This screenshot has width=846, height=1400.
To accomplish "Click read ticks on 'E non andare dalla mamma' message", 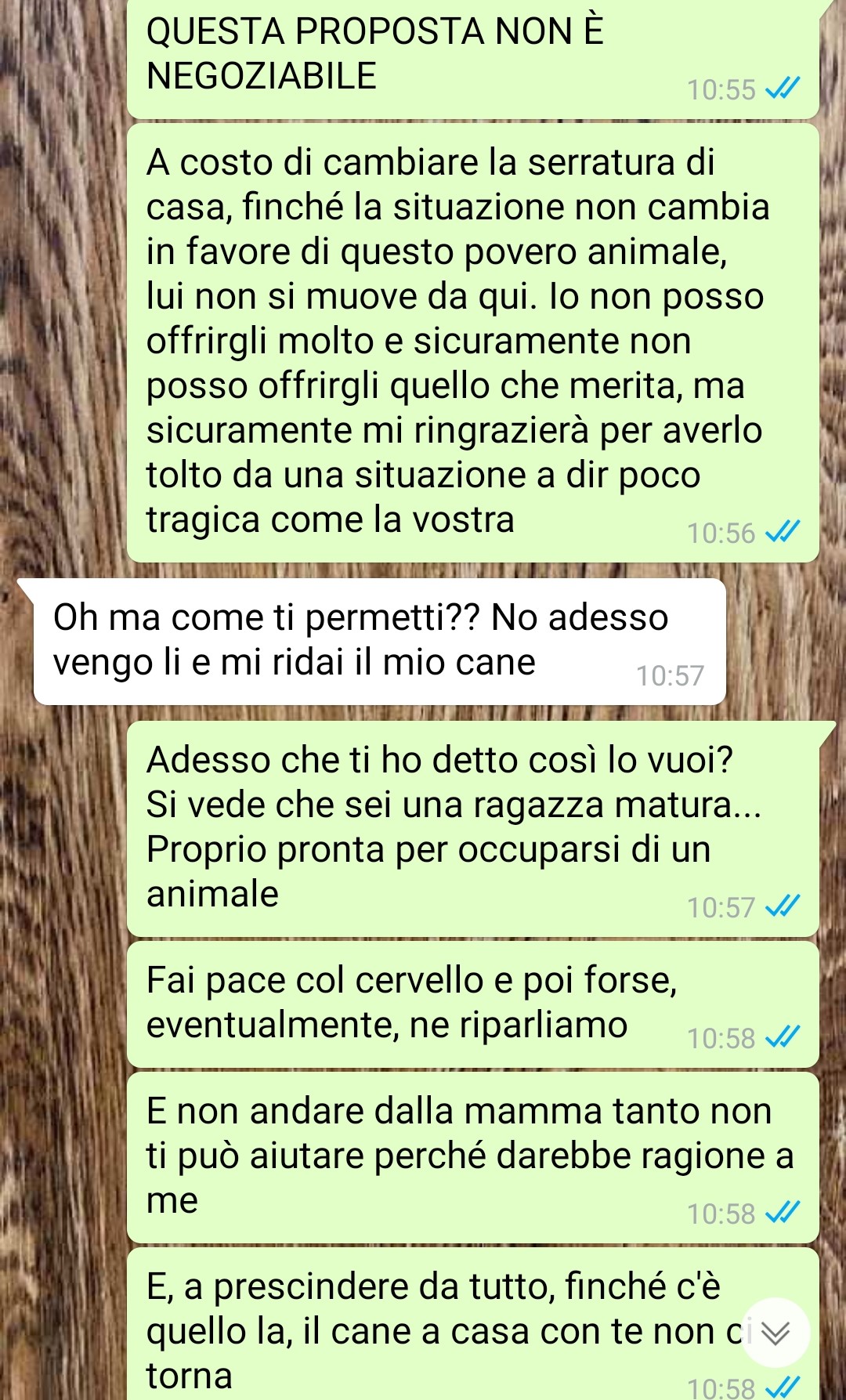I will 783,1214.
